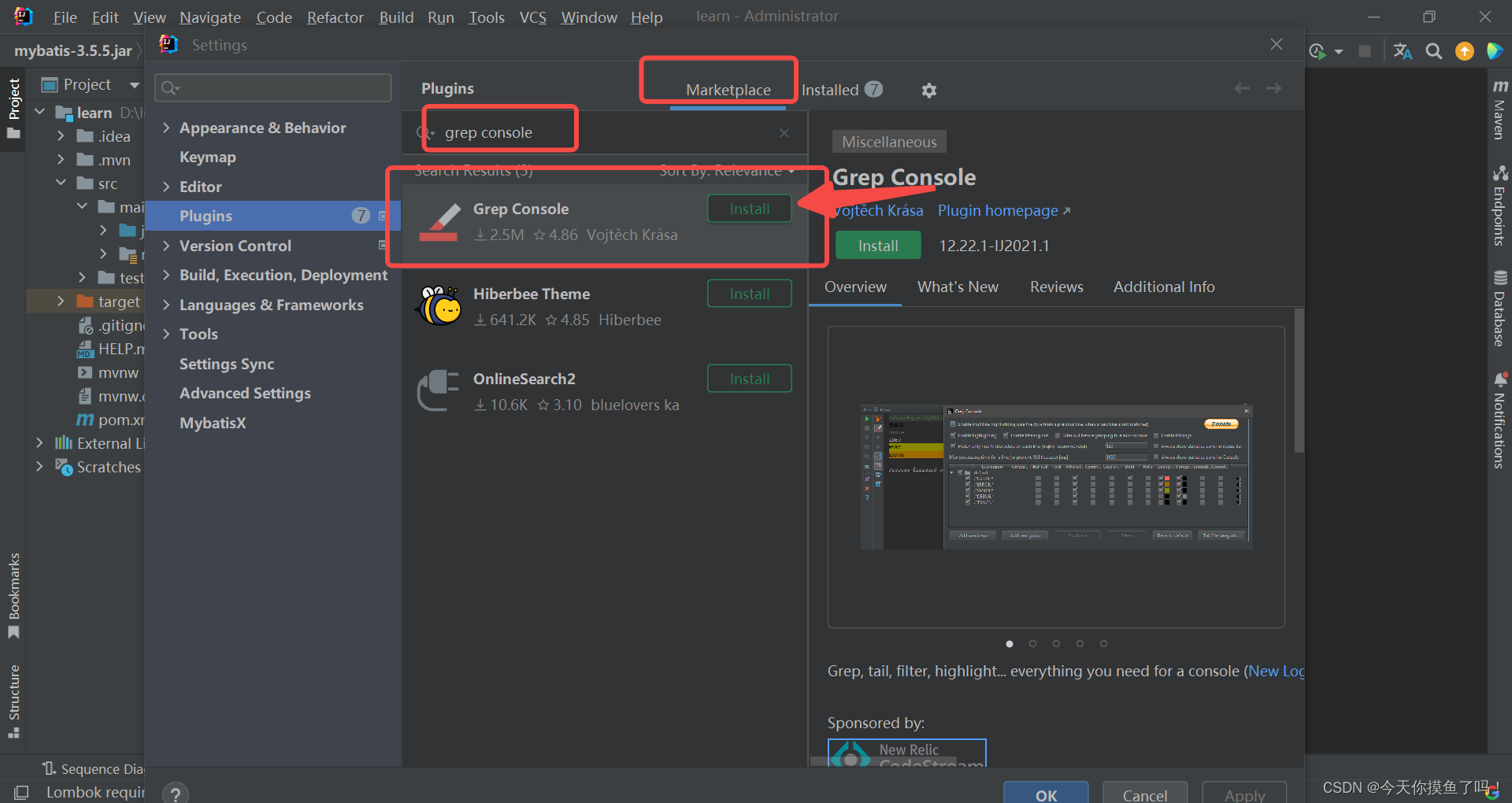
Task: Open the plugins gear settings icon
Action: point(929,90)
